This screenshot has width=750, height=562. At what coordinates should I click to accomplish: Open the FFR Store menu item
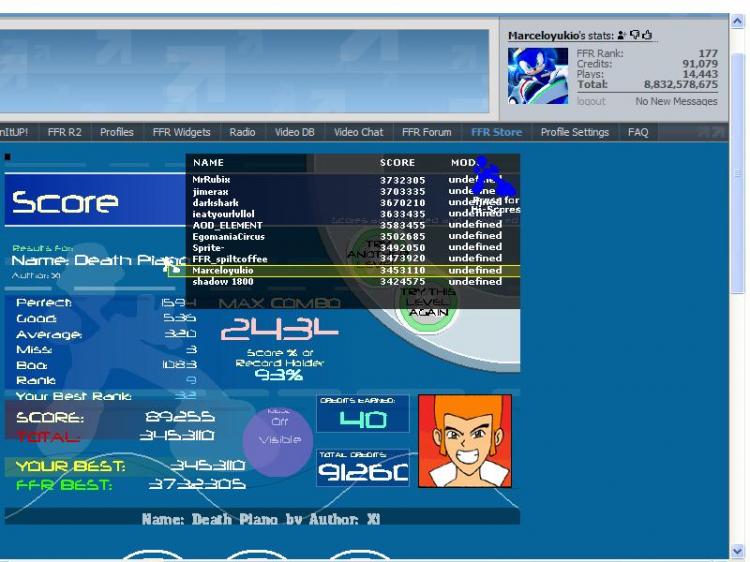pyautogui.click(x=496, y=132)
